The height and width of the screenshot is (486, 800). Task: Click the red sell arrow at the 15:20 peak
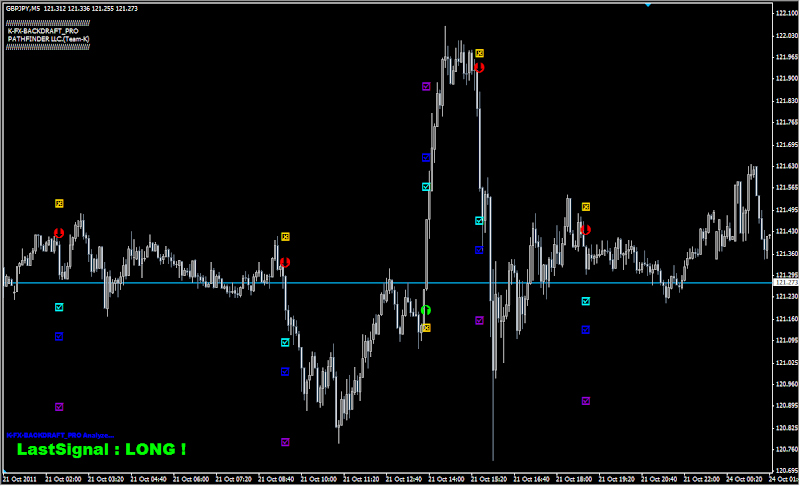click(x=479, y=67)
